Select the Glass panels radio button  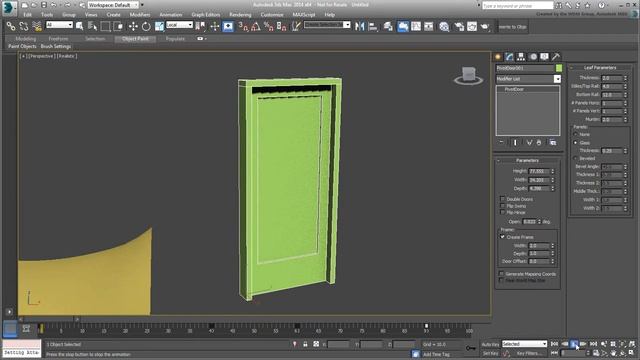576,142
